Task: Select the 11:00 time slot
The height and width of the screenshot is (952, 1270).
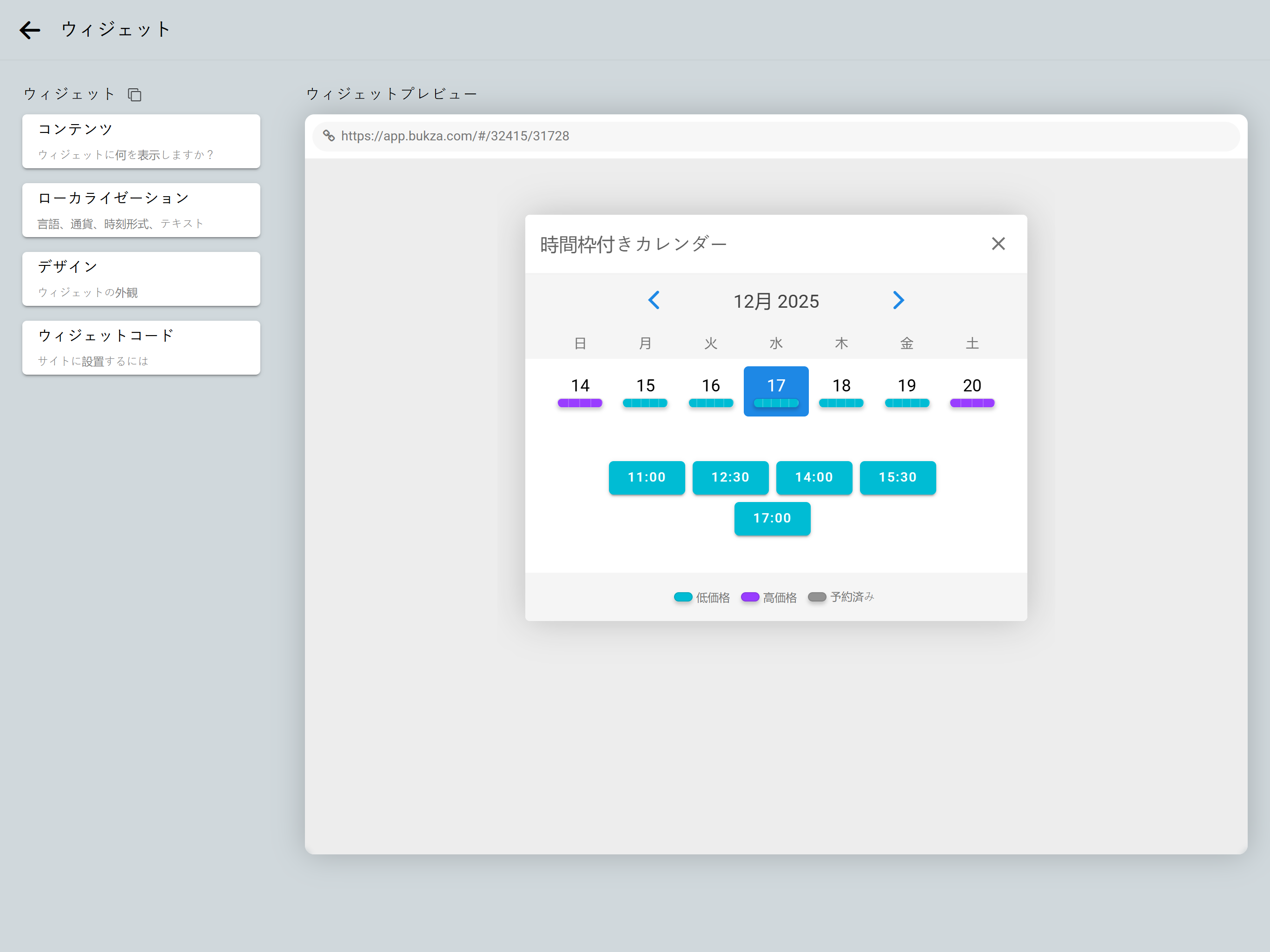Action: [x=647, y=477]
